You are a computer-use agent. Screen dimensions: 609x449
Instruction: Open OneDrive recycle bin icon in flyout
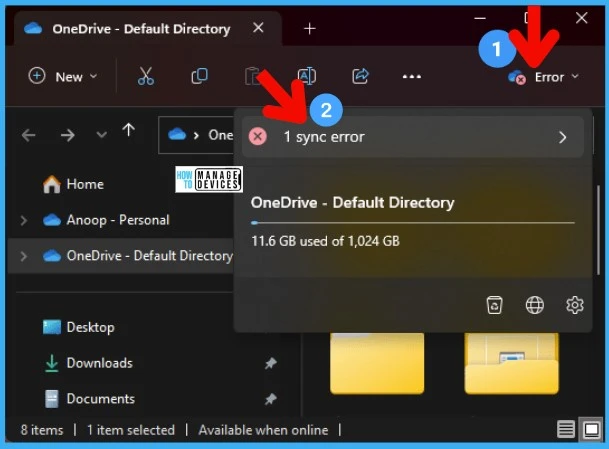click(x=494, y=305)
